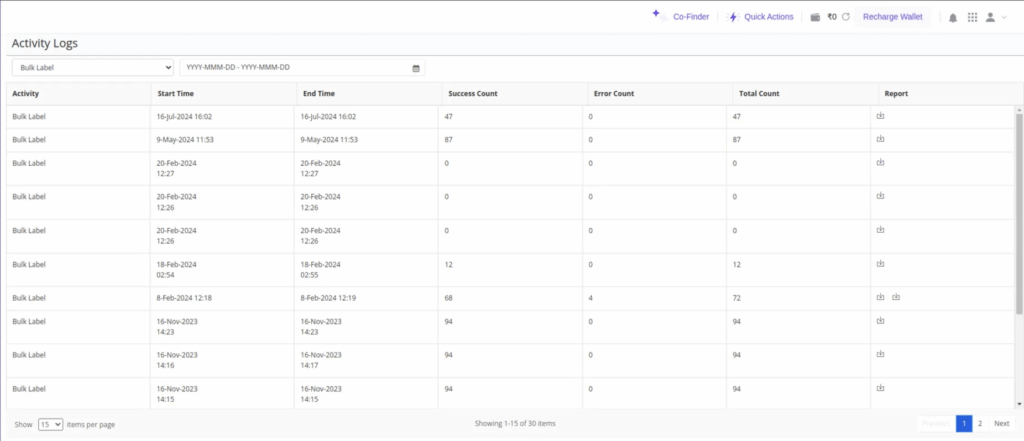Download report for 16-Jul-2024 16:02 entry
The width and height of the screenshot is (1024, 441).
click(x=881, y=116)
